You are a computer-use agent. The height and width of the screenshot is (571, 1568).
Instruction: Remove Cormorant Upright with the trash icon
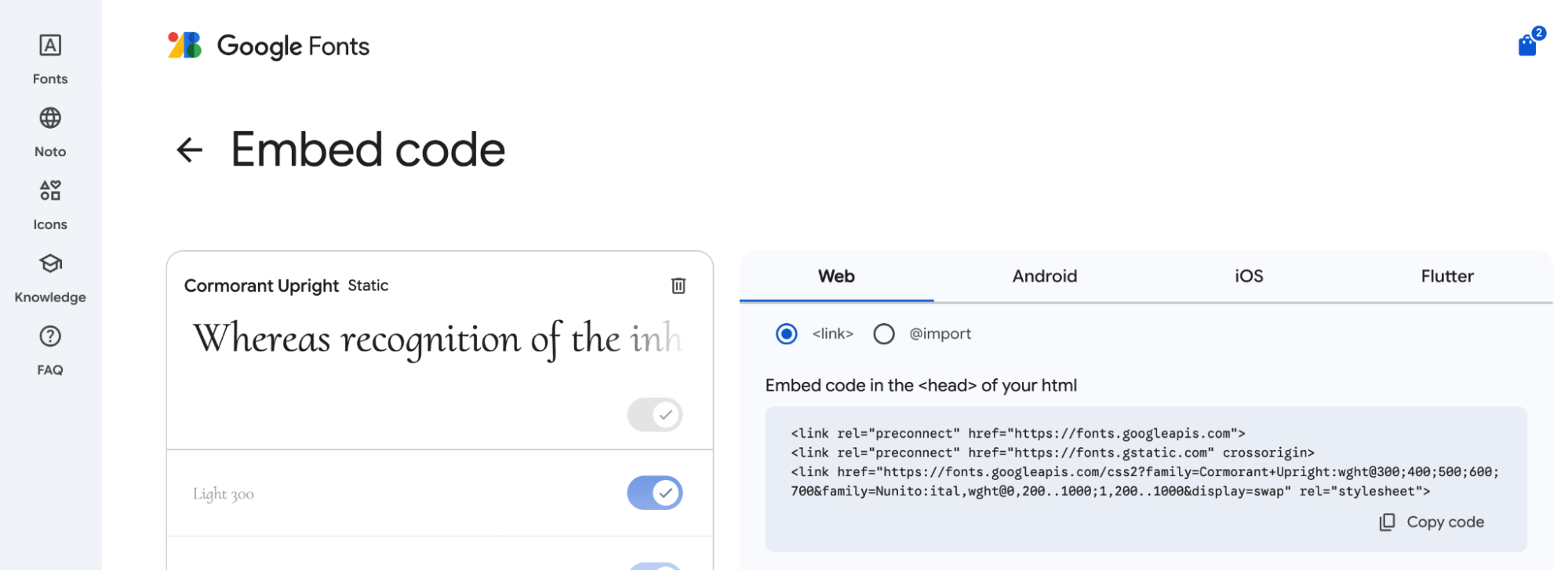(678, 286)
